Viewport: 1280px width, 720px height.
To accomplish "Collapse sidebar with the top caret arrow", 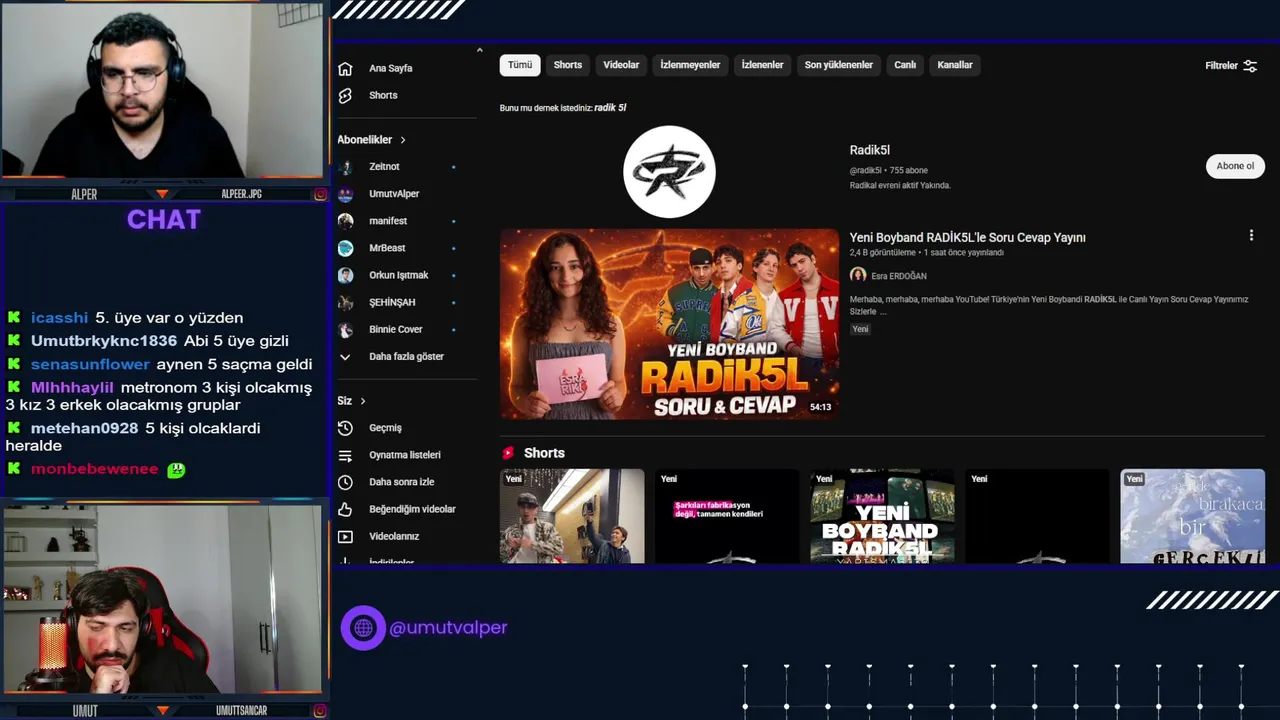I will pyautogui.click(x=479, y=50).
